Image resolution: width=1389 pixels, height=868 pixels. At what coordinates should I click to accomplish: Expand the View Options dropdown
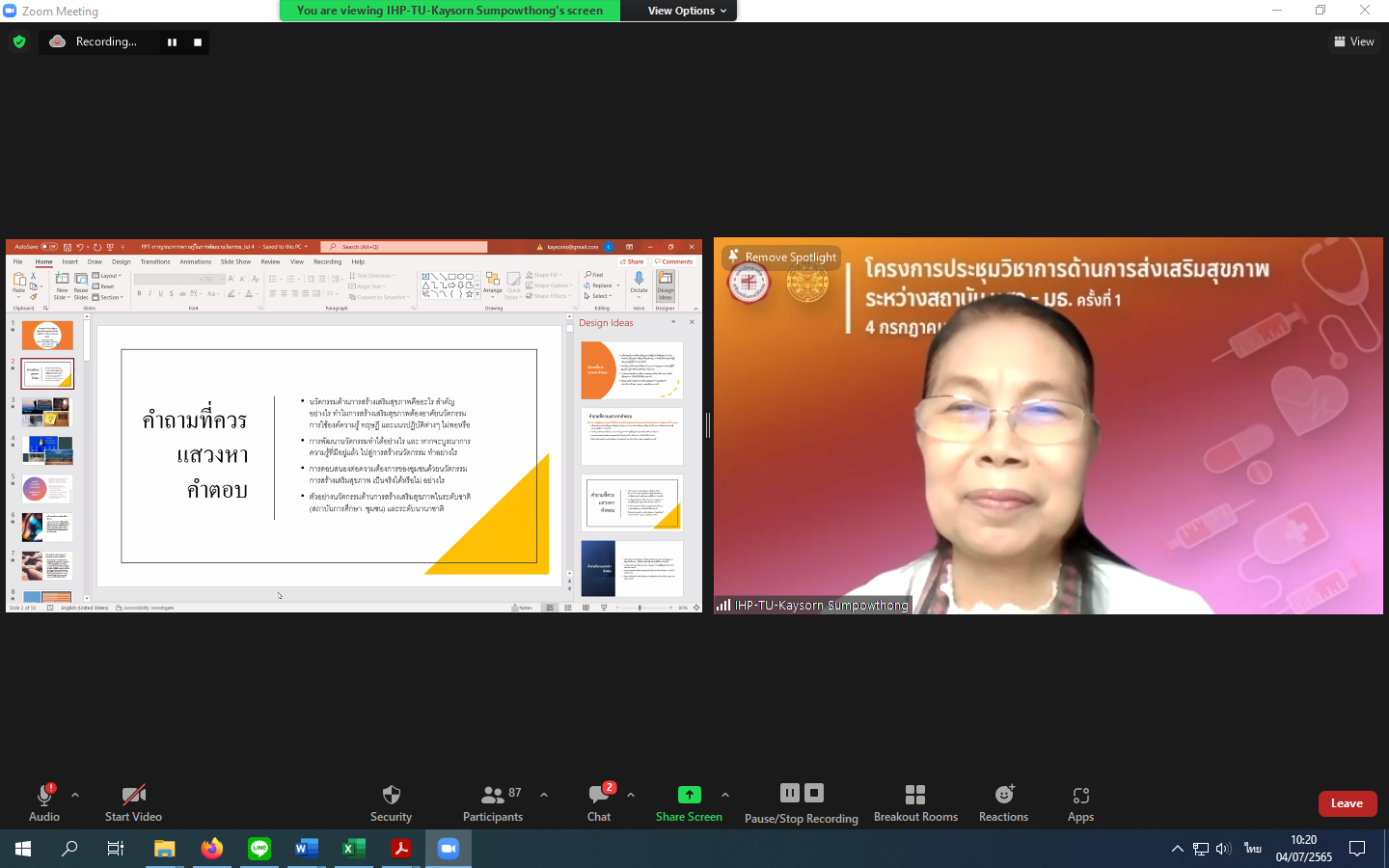pos(687,11)
